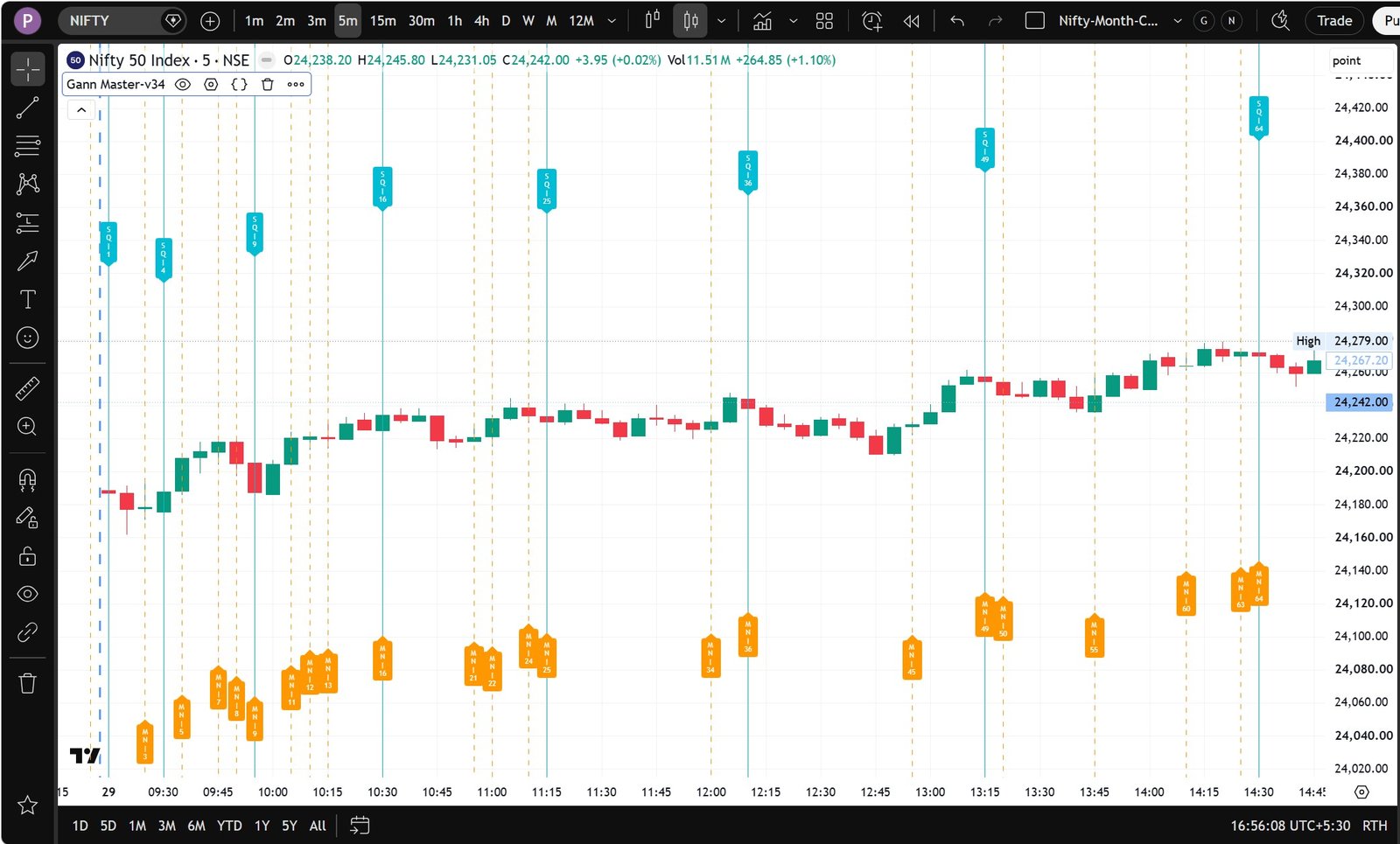Image resolution: width=1400 pixels, height=844 pixels.
Task: Select the brush annotation tool
Action: click(x=28, y=261)
